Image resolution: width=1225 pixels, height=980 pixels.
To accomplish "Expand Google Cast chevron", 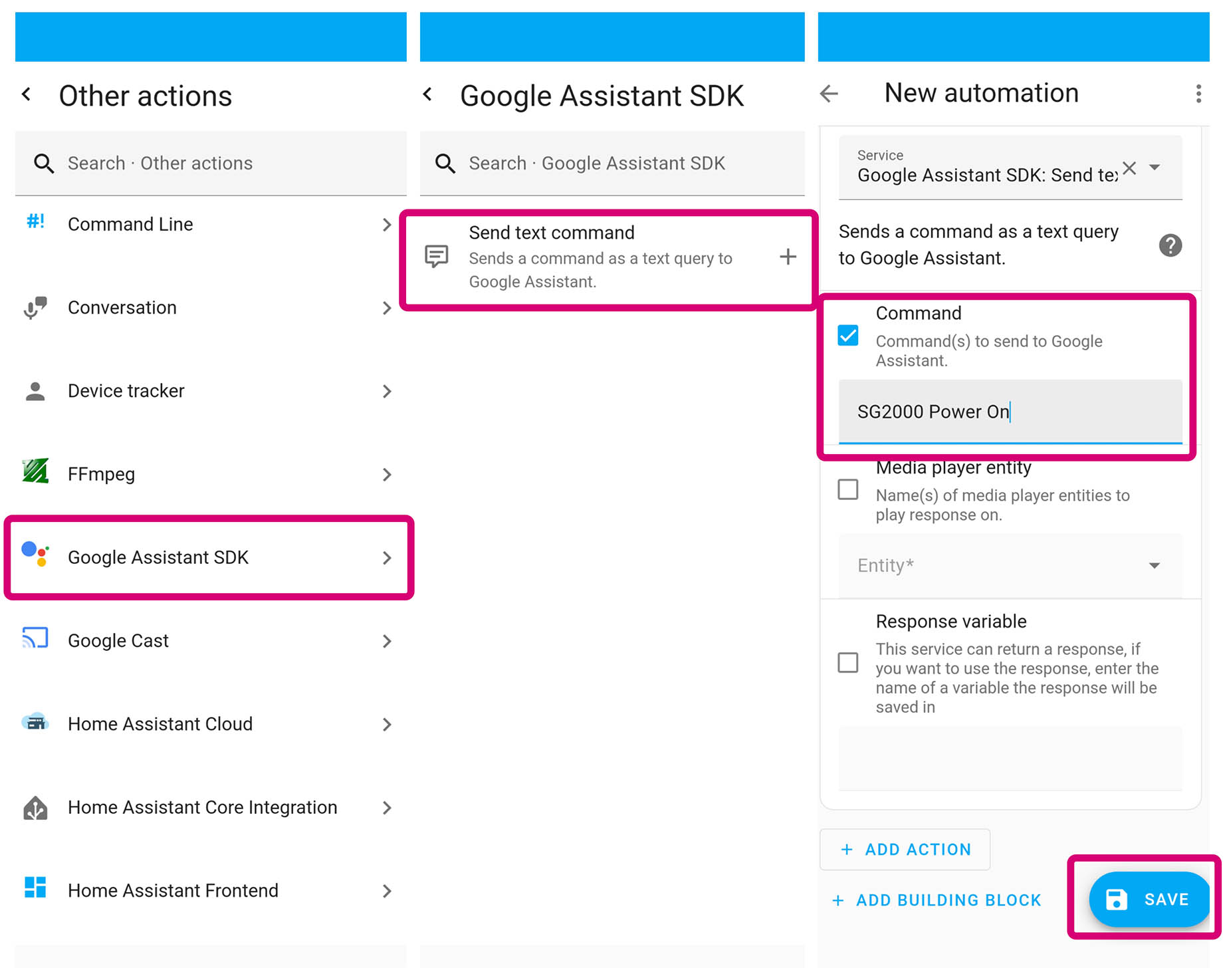I will click(387, 641).
